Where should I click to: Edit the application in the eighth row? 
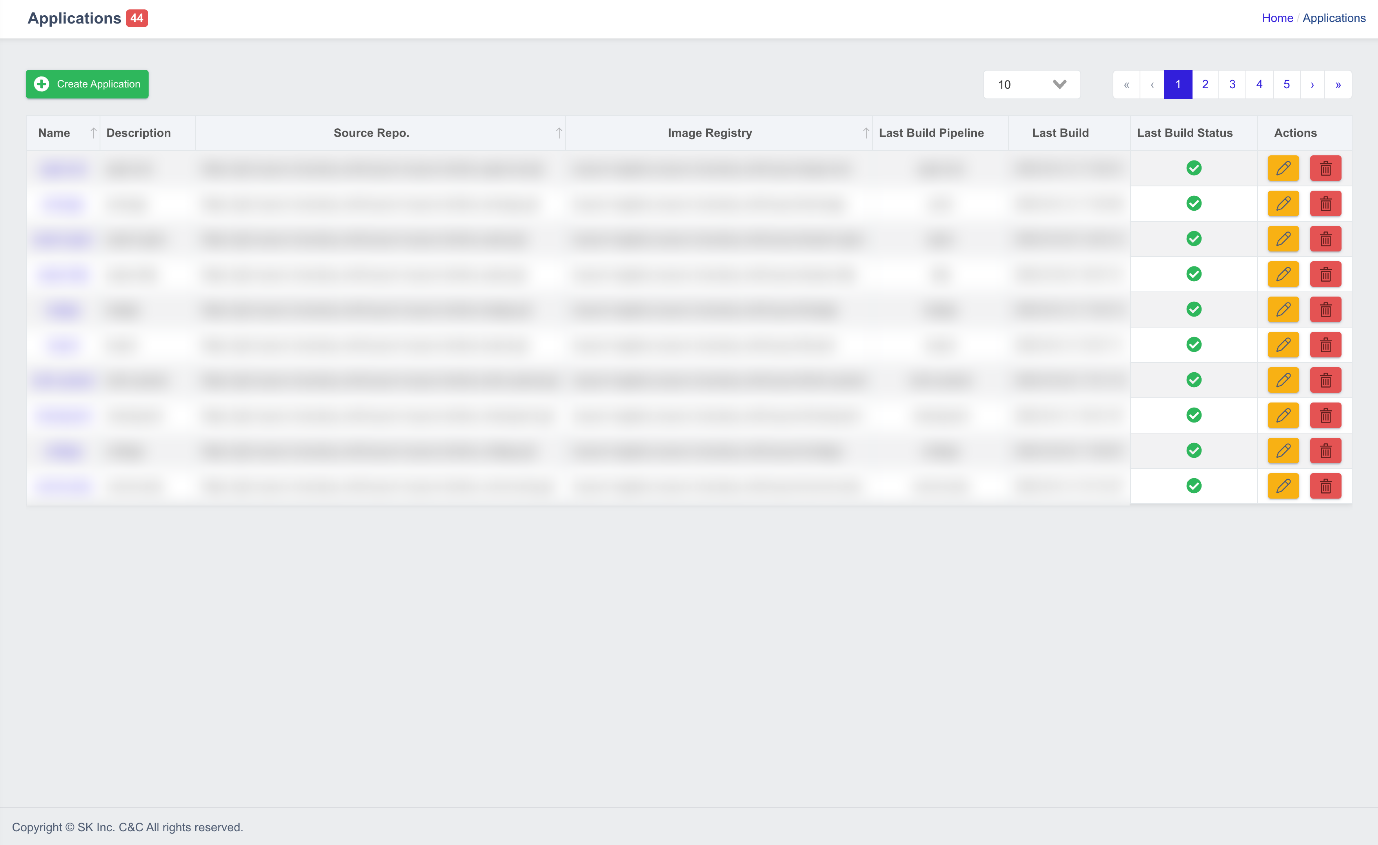pos(1283,415)
